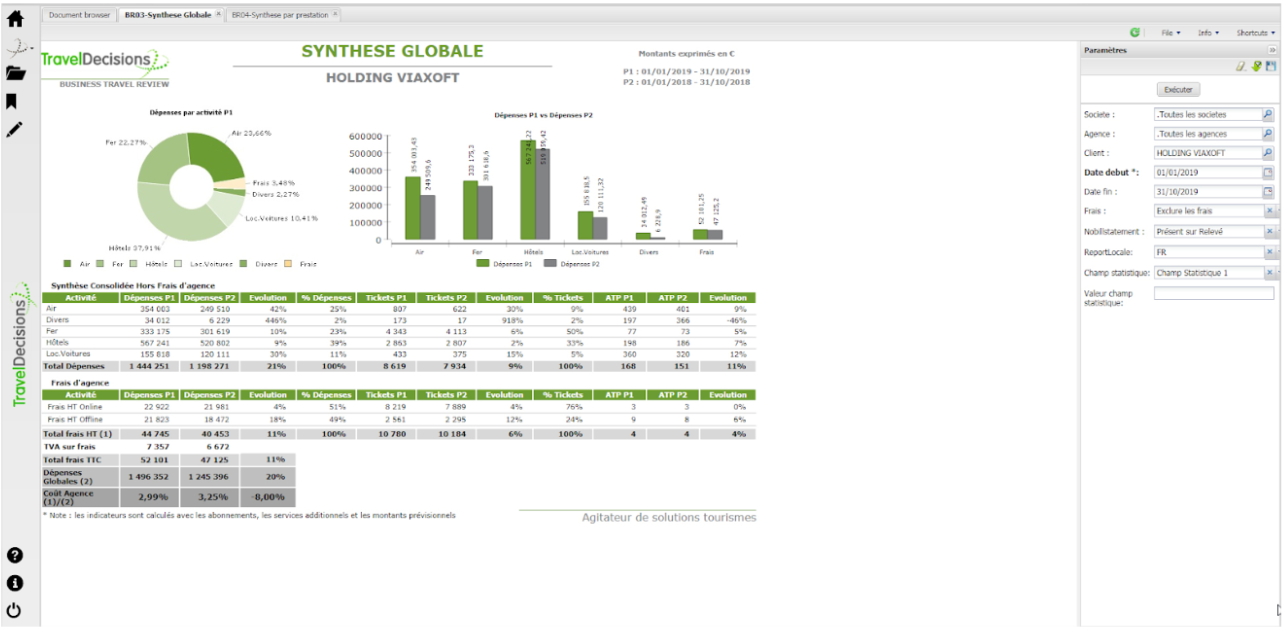Click the Total Dépenses value 1 444 251
The image size is (1285, 635).
coord(147,366)
